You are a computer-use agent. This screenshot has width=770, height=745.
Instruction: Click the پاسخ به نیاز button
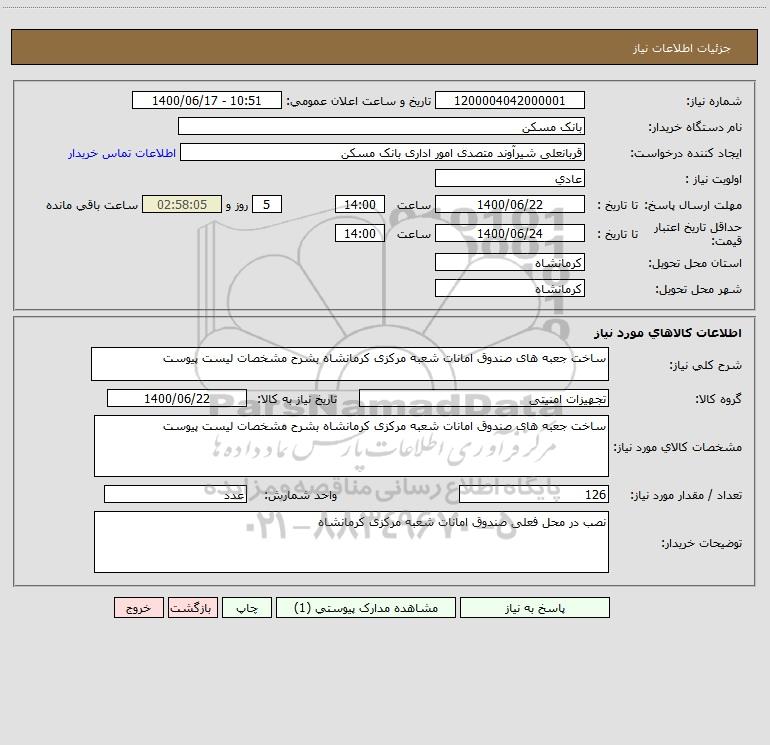[535, 607]
